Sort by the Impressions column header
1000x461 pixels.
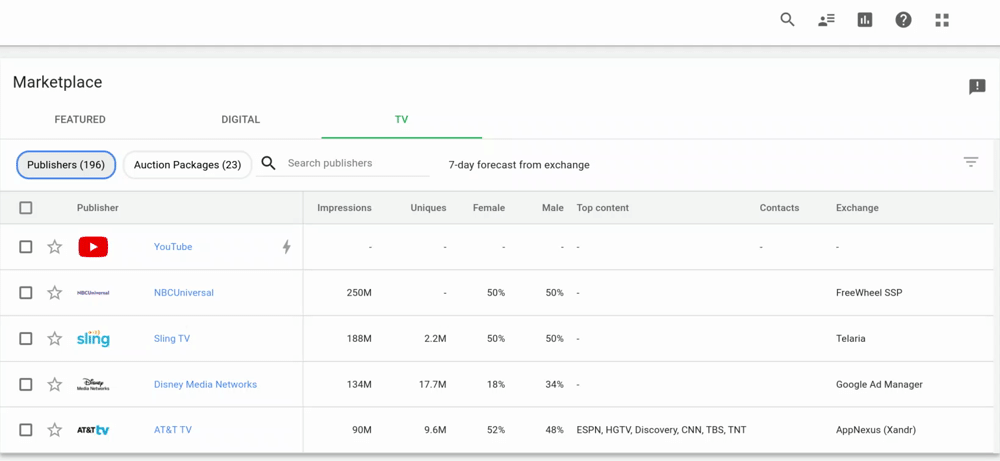(344, 208)
